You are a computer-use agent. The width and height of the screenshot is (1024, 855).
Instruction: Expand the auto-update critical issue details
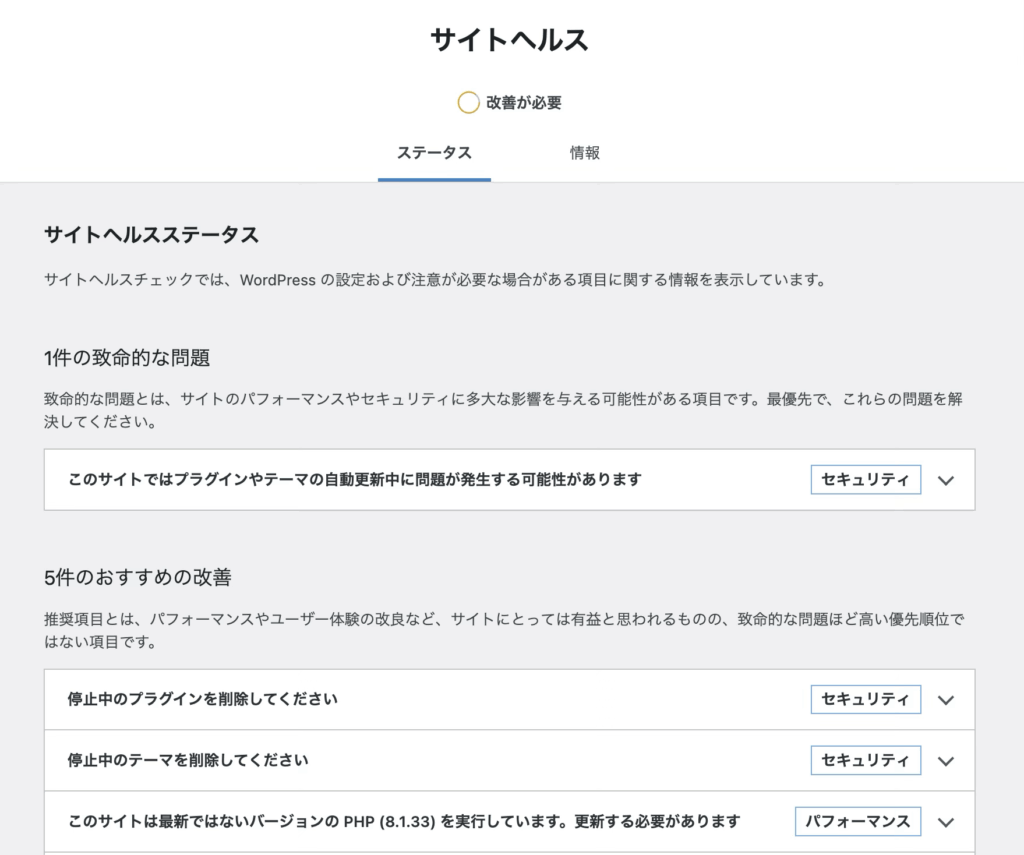[946, 480]
